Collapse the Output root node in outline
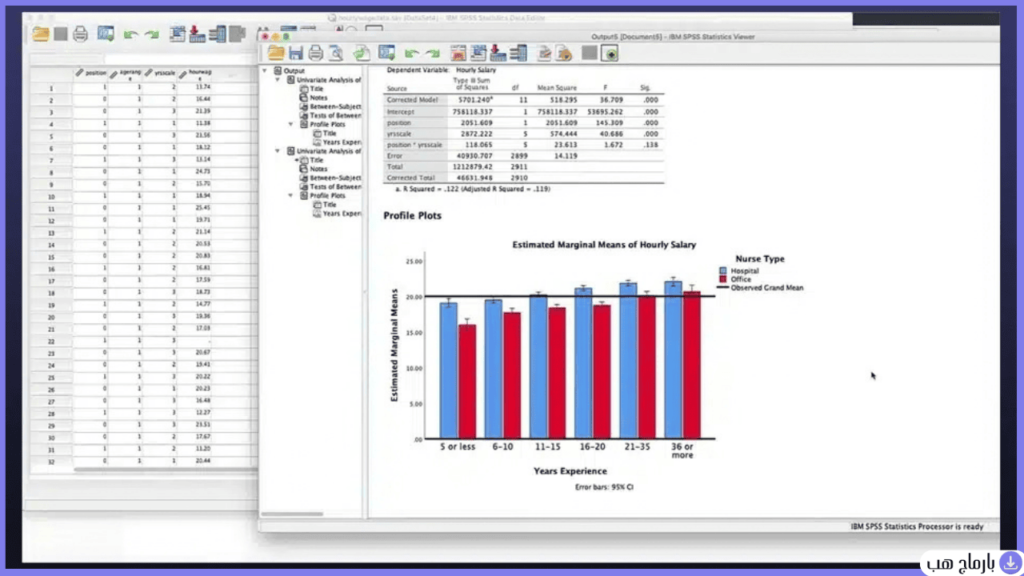 264,71
